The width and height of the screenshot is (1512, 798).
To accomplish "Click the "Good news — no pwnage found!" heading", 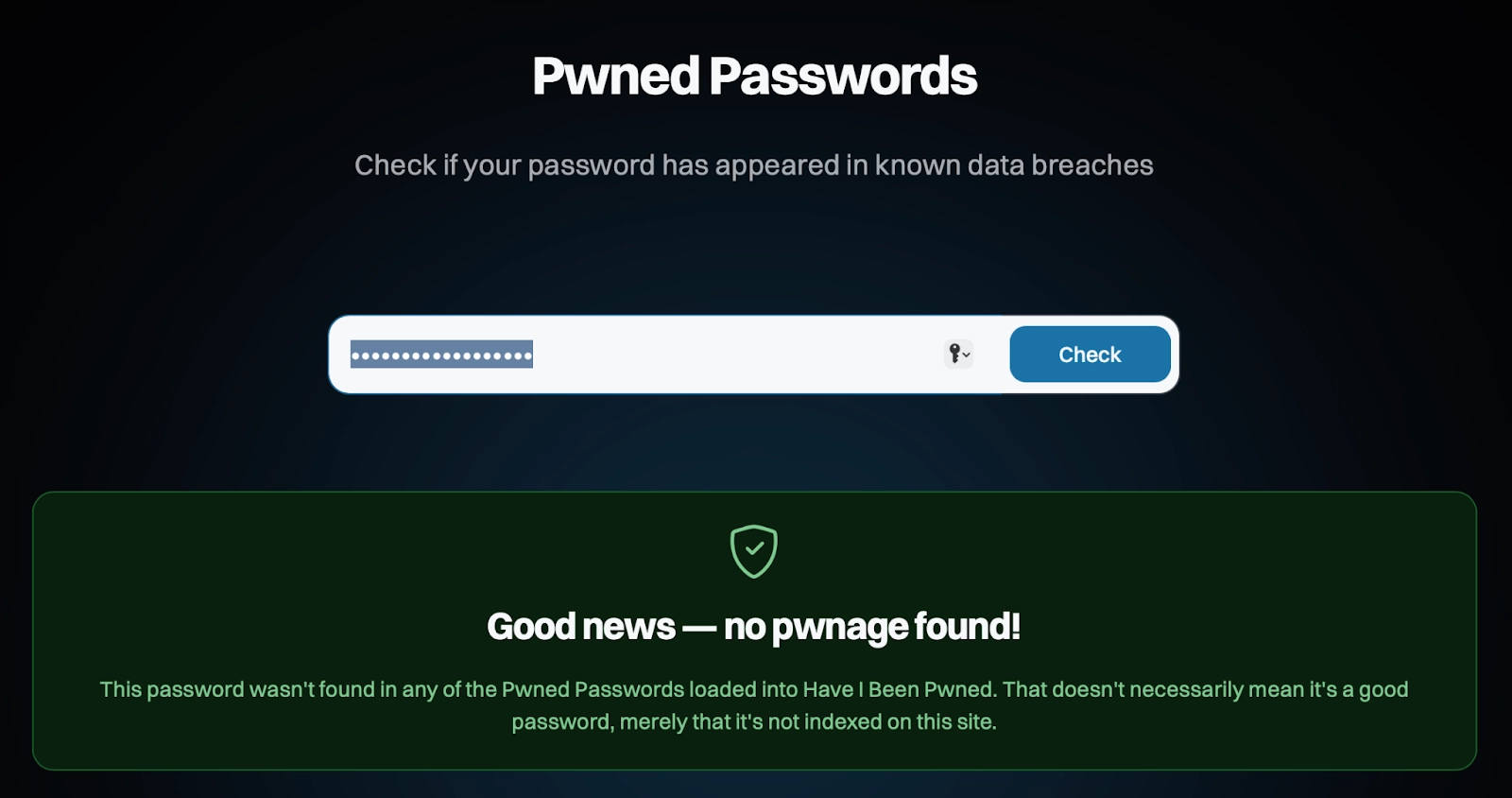I will 754,627.
